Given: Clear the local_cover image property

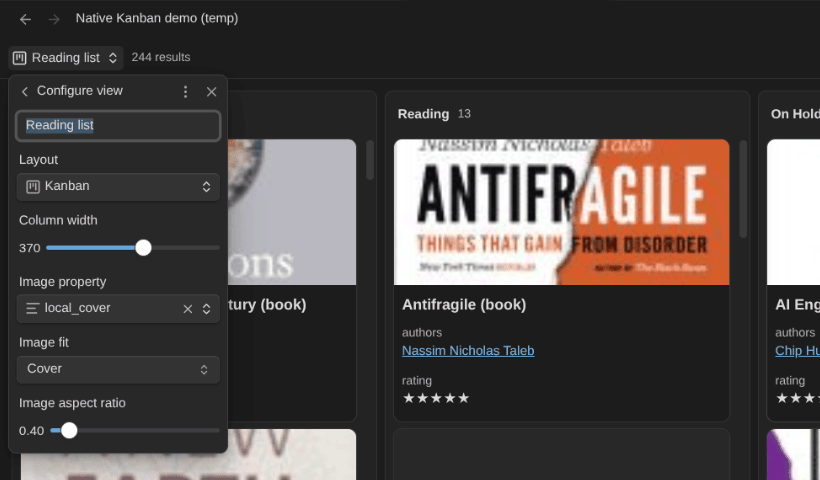Looking at the screenshot, I should [188, 309].
